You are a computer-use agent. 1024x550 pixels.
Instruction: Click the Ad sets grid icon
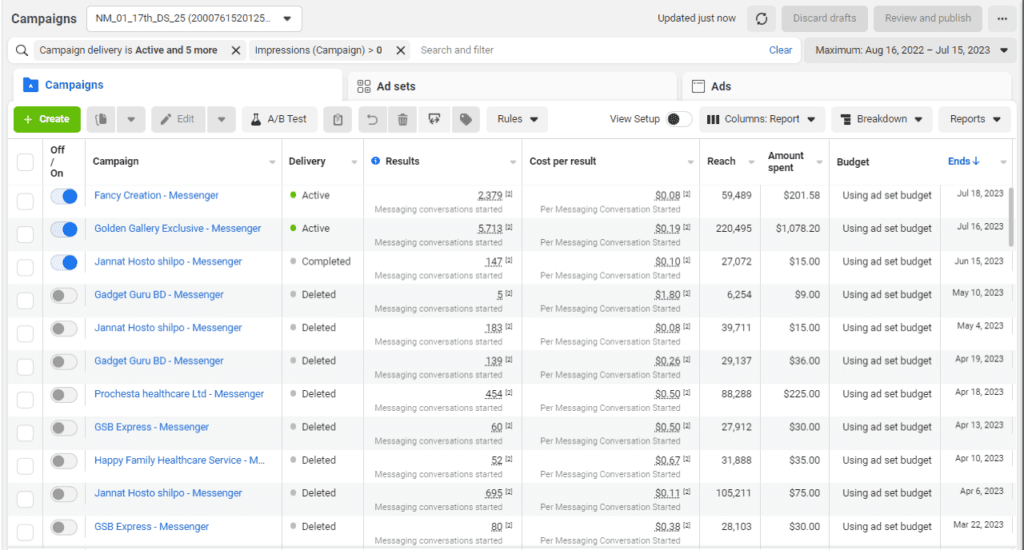click(364, 86)
